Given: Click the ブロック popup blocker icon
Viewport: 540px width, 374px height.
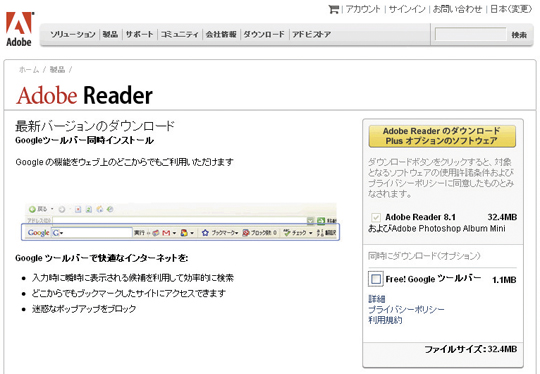Looking at the screenshot, I should point(246,233).
